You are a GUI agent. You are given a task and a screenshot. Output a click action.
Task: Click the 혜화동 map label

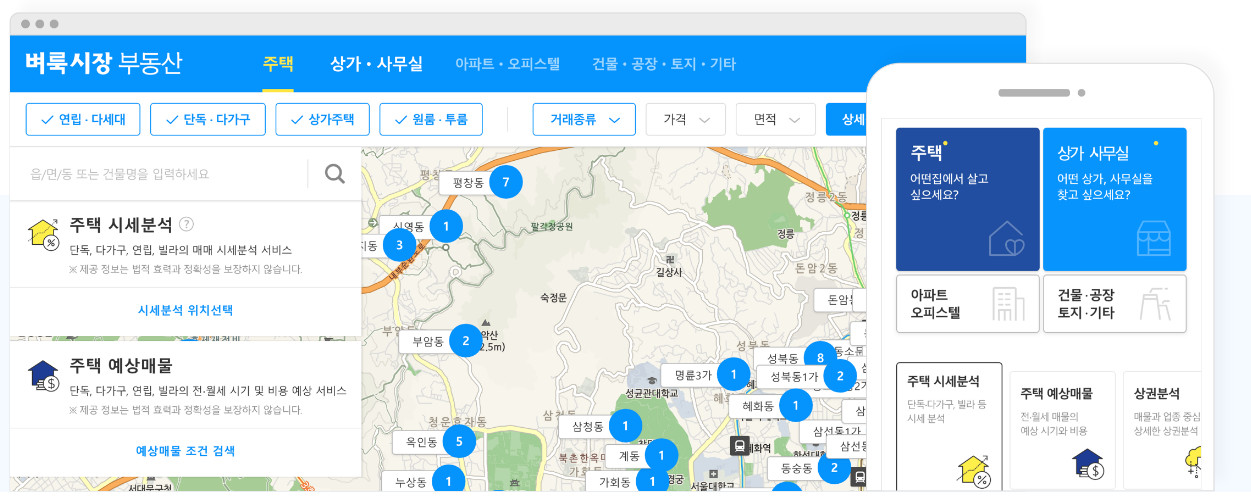pyautogui.click(x=758, y=406)
